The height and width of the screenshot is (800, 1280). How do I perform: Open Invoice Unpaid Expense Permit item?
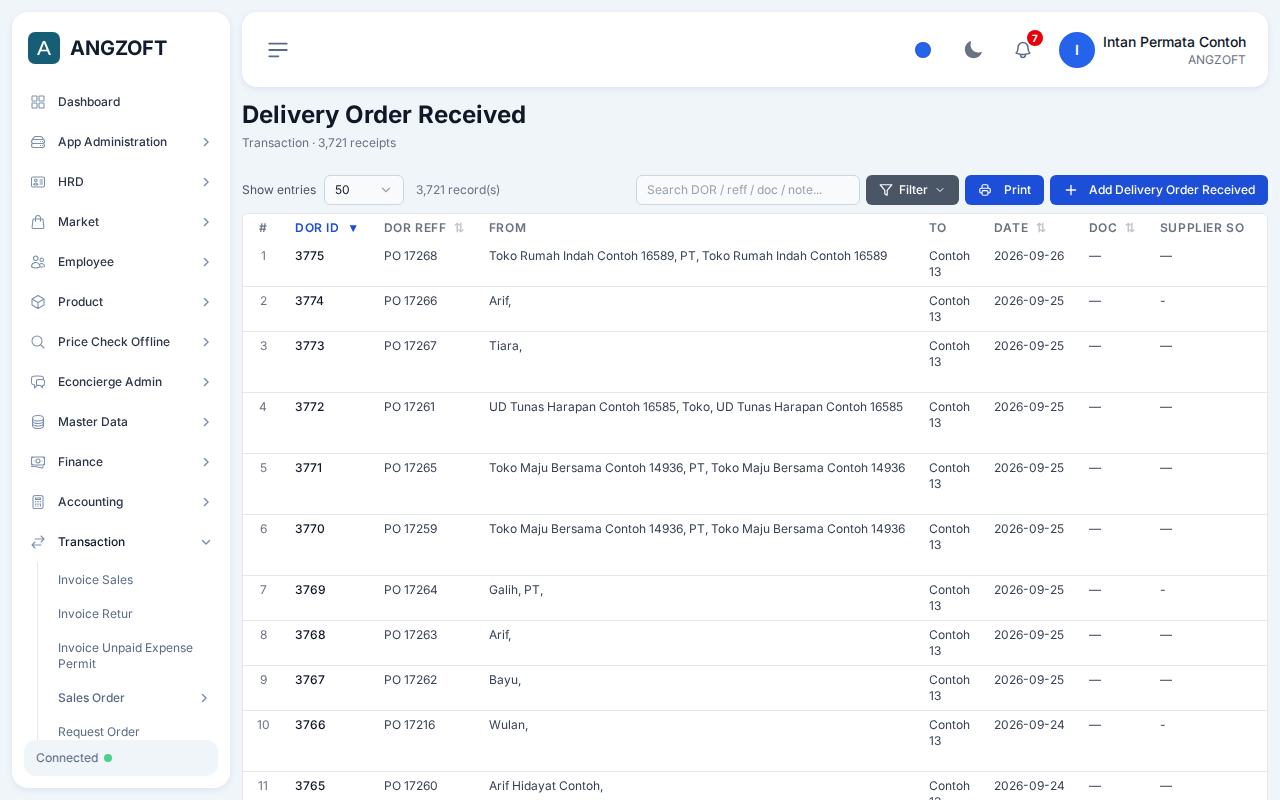coord(126,656)
